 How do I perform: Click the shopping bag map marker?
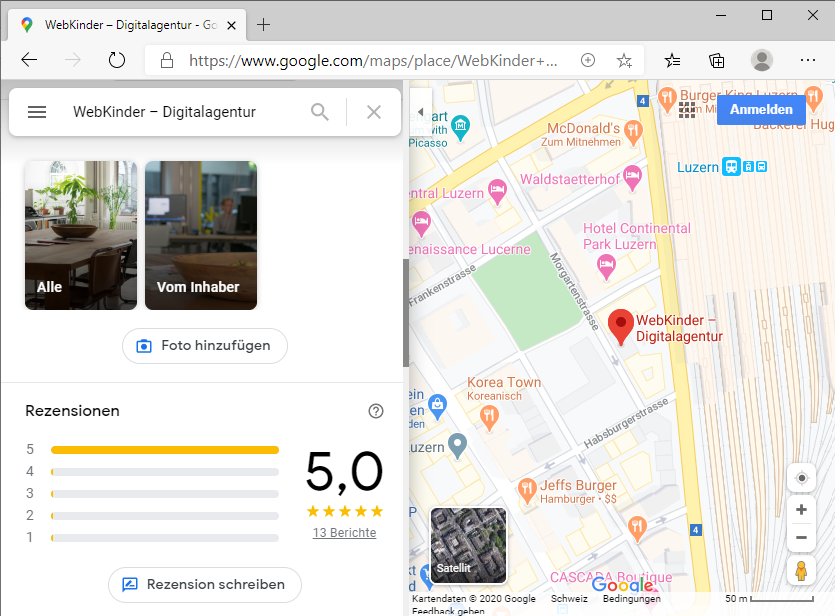(x=437, y=406)
